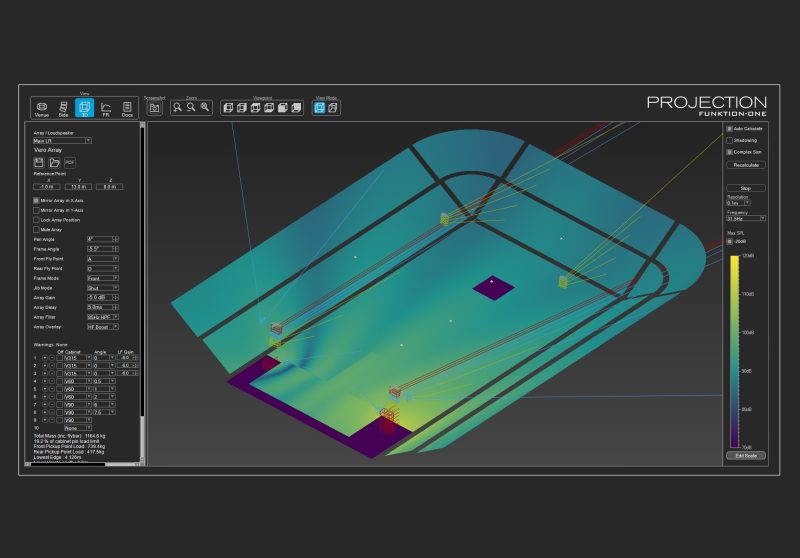Export the array using the PDF icon
The image size is (800, 558).
click(x=70, y=162)
